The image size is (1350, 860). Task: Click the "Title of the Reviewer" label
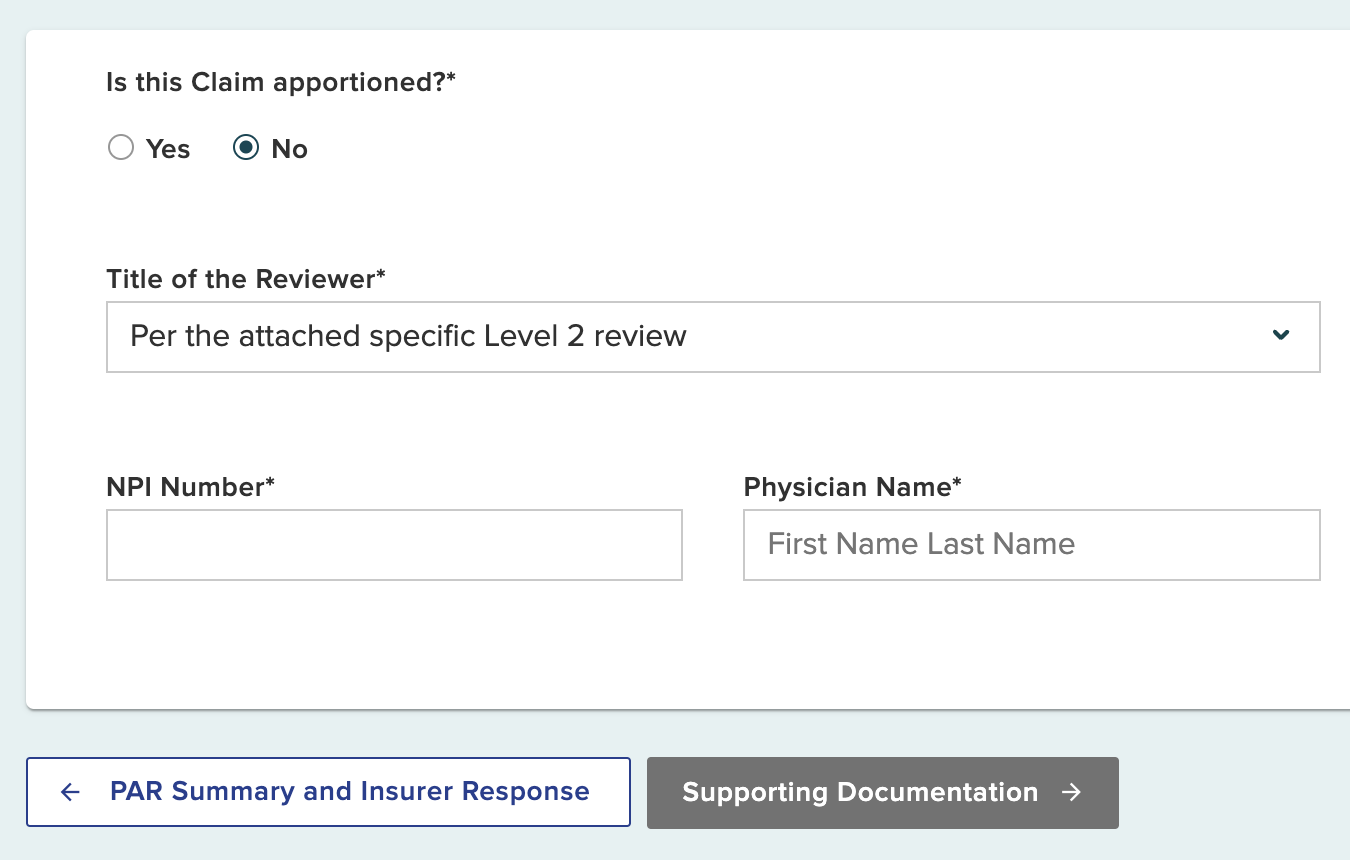[246, 279]
